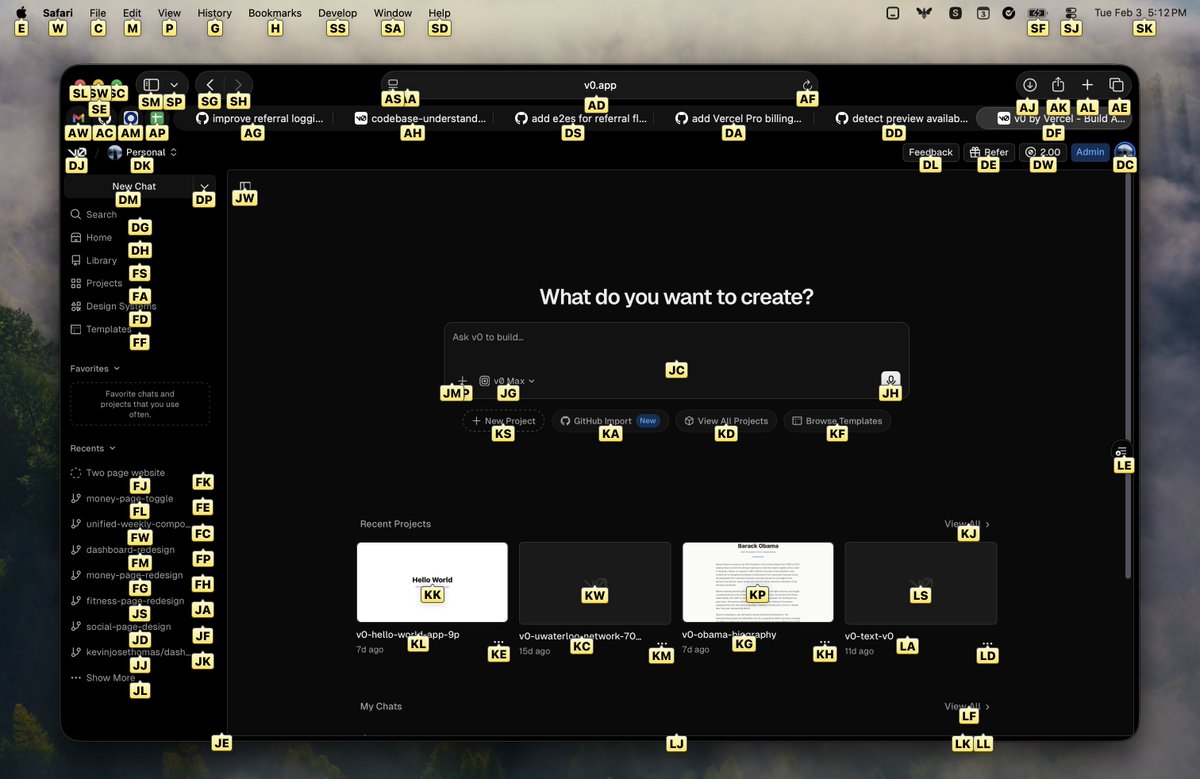
Task: Click the 2.00 credits balance
Action: click(x=1043, y=152)
